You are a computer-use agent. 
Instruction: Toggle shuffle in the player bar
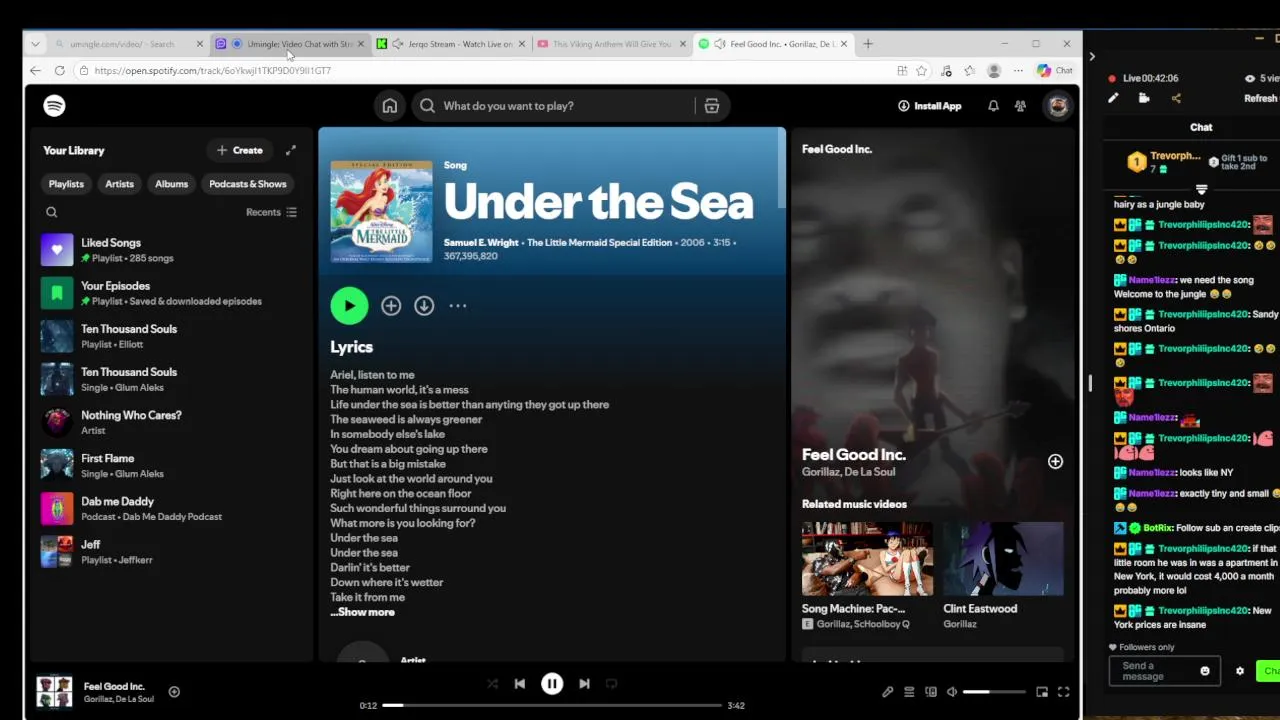(x=492, y=684)
